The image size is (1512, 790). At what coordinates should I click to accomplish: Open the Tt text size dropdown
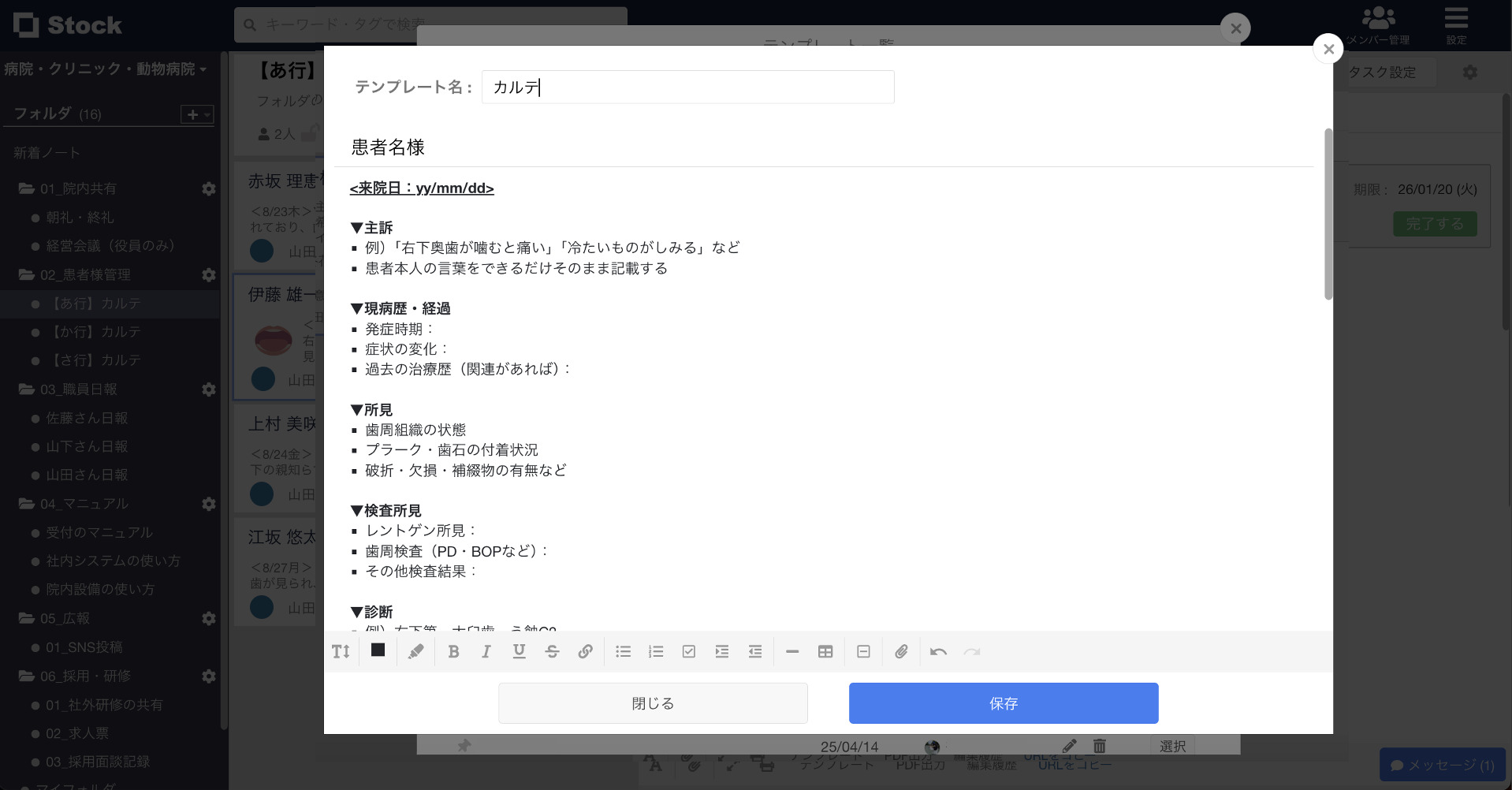click(341, 651)
